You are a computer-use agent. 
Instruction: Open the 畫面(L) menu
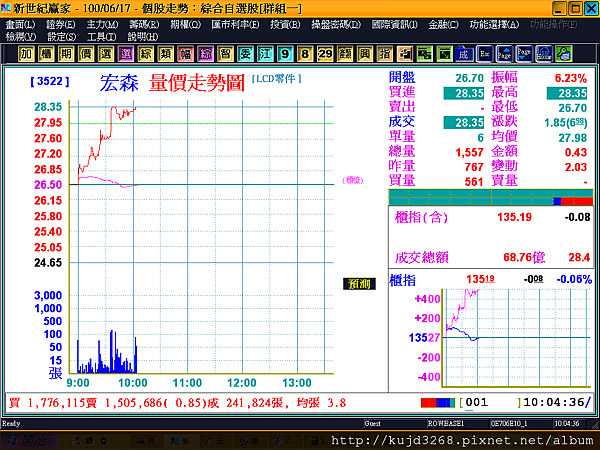(x=20, y=24)
